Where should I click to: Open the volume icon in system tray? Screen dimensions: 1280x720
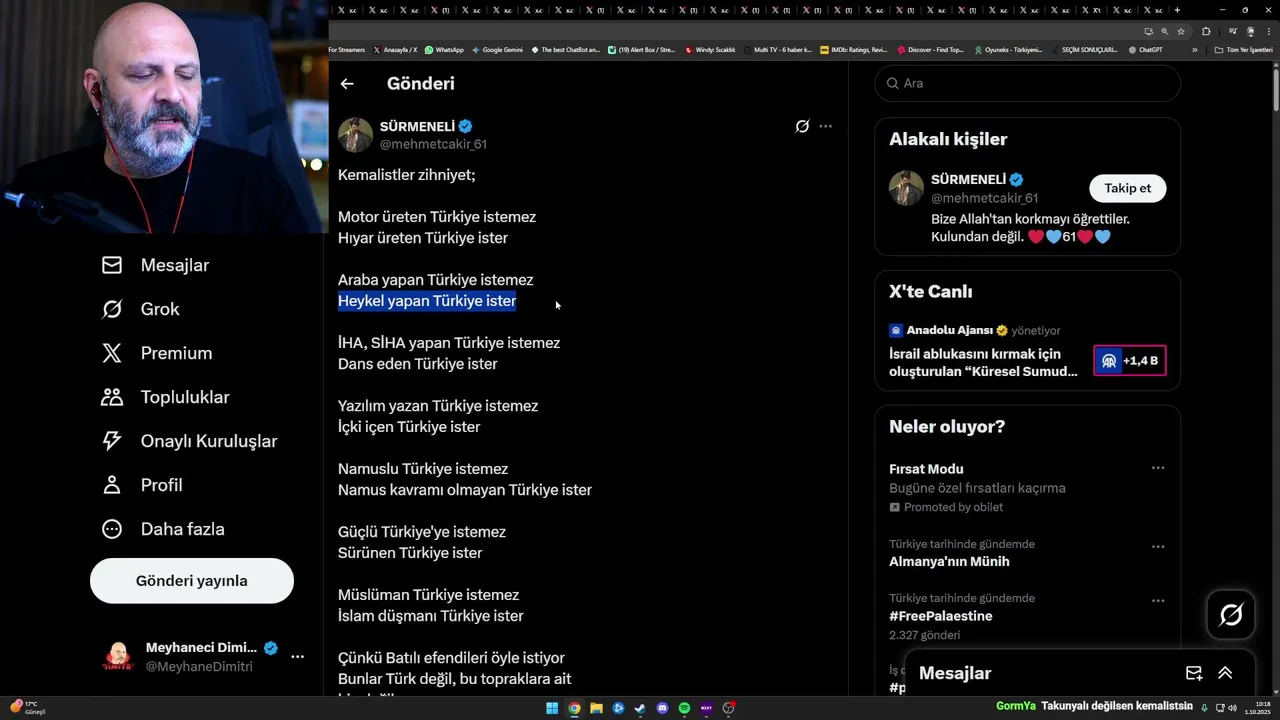(1232, 708)
